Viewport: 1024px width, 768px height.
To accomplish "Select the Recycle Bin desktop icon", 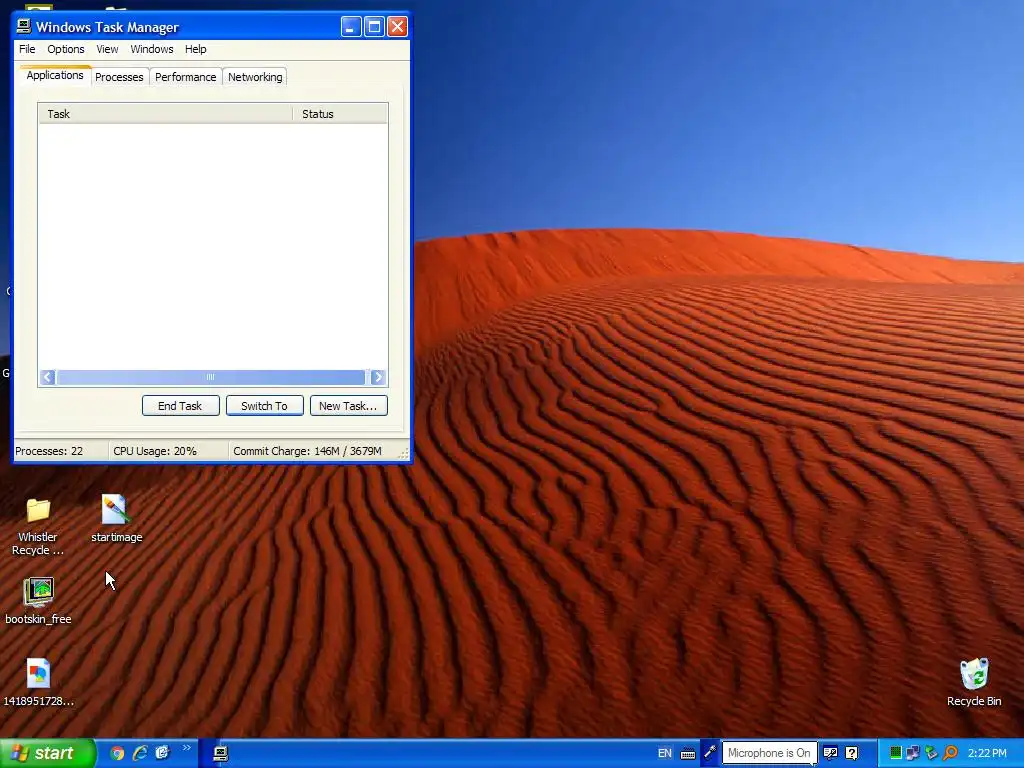I will tap(974, 674).
